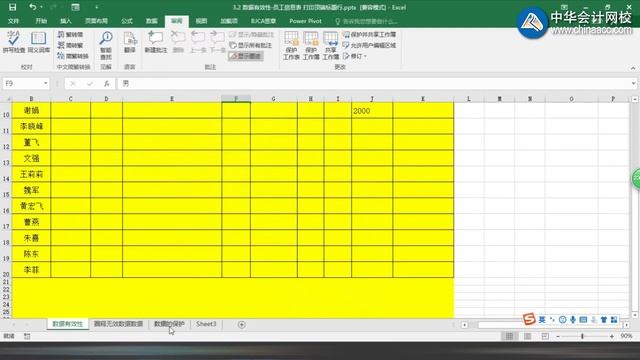This screenshot has height=360, width=640.
Task: Open zoom dialog via 90% label
Action: [x=627, y=336]
